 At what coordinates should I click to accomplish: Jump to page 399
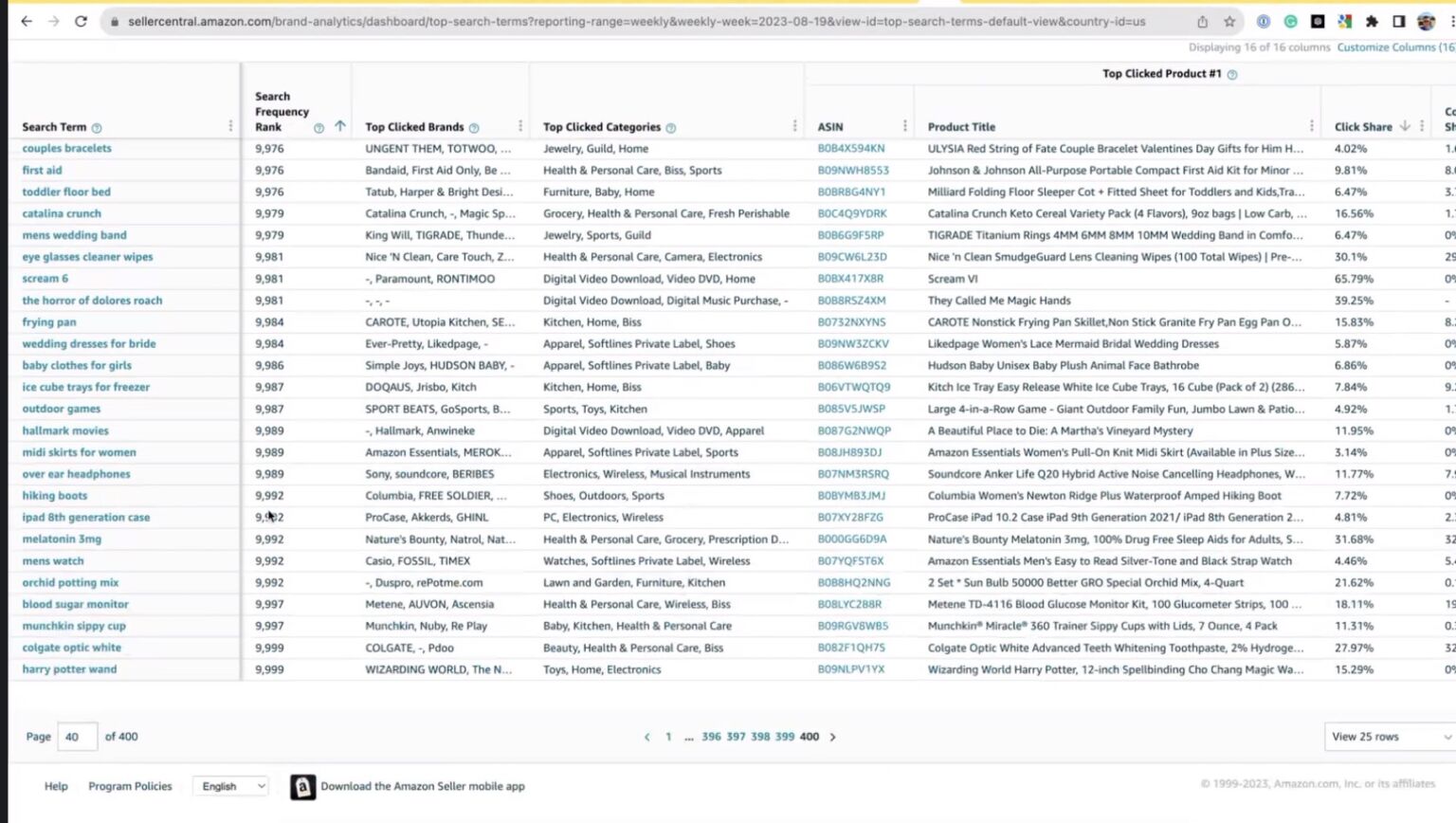click(785, 737)
